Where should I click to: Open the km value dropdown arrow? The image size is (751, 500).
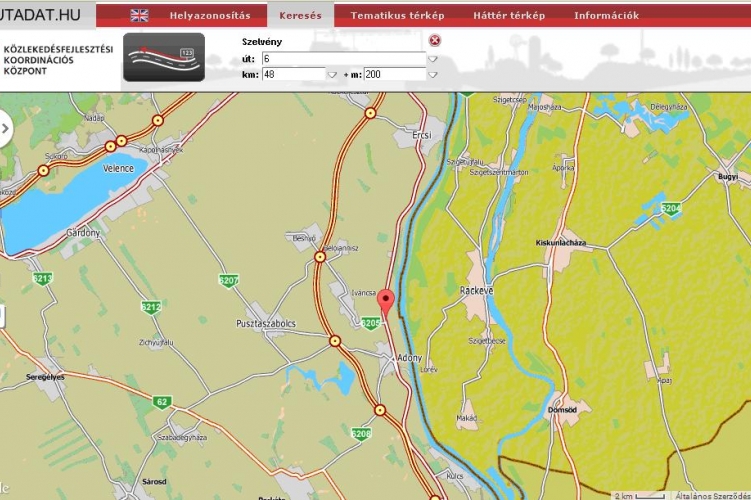pyautogui.click(x=332, y=75)
